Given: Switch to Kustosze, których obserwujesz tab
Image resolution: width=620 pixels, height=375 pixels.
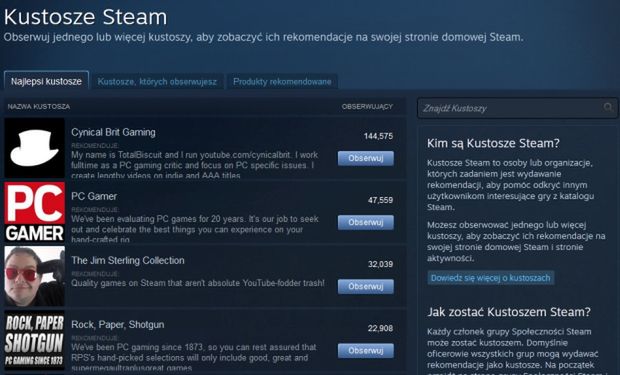Looking at the screenshot, I should [x=157, y=82].
